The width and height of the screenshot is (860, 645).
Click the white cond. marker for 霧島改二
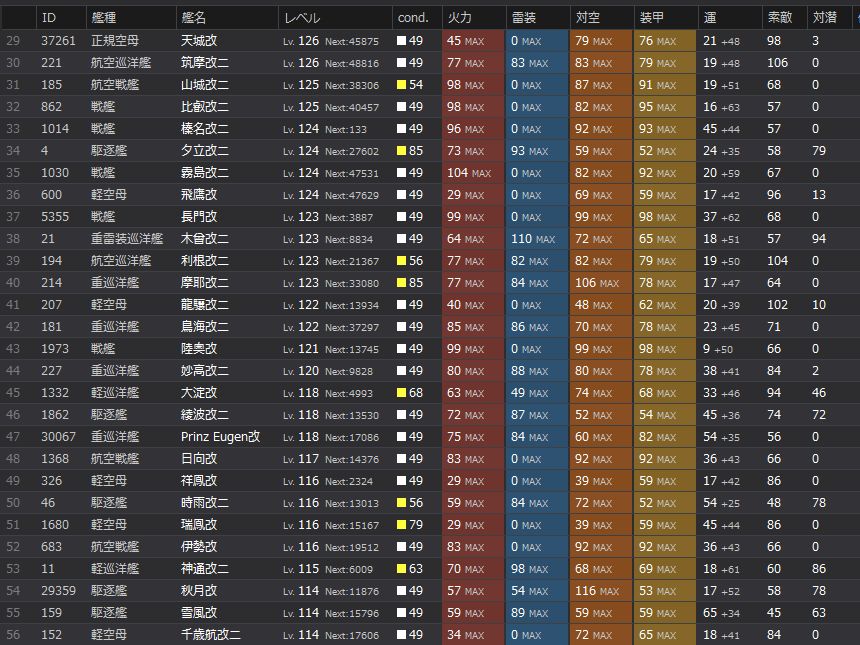point(401,173)
